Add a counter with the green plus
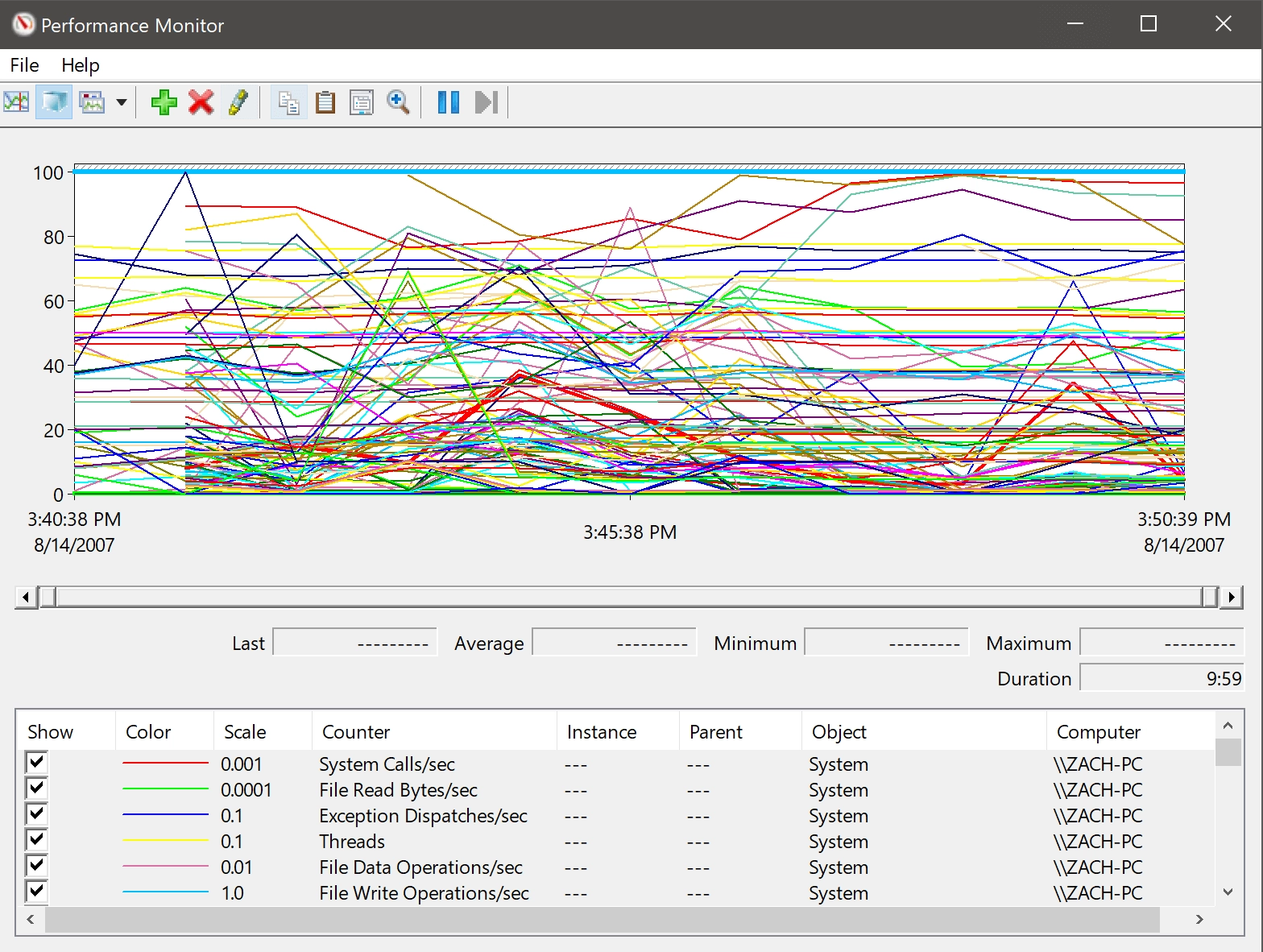The height and width of the screenshot is (952, 1263). coord(164,102)
